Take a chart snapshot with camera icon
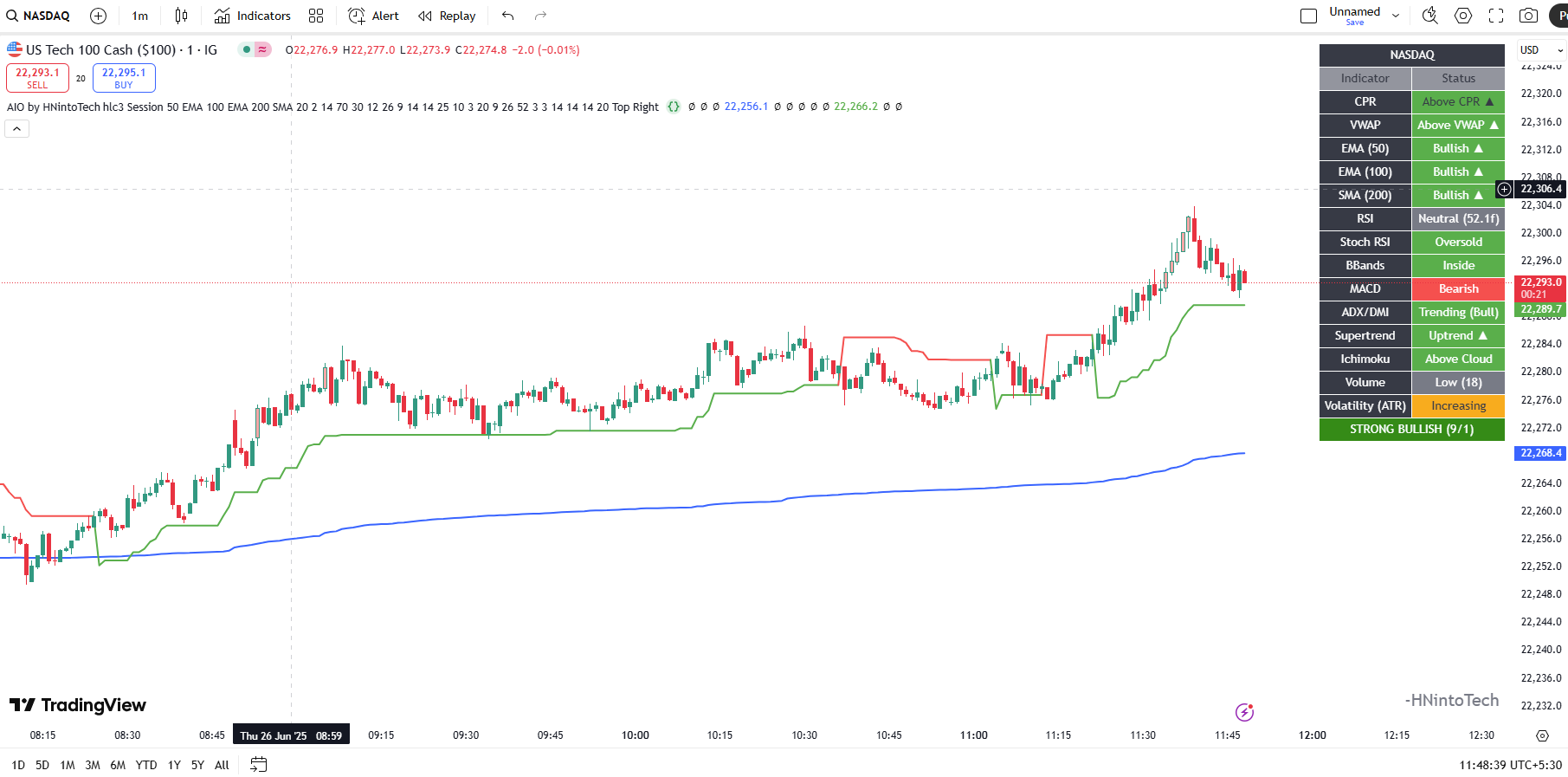Screen dimensions: 1568x777 [1529, 16]
